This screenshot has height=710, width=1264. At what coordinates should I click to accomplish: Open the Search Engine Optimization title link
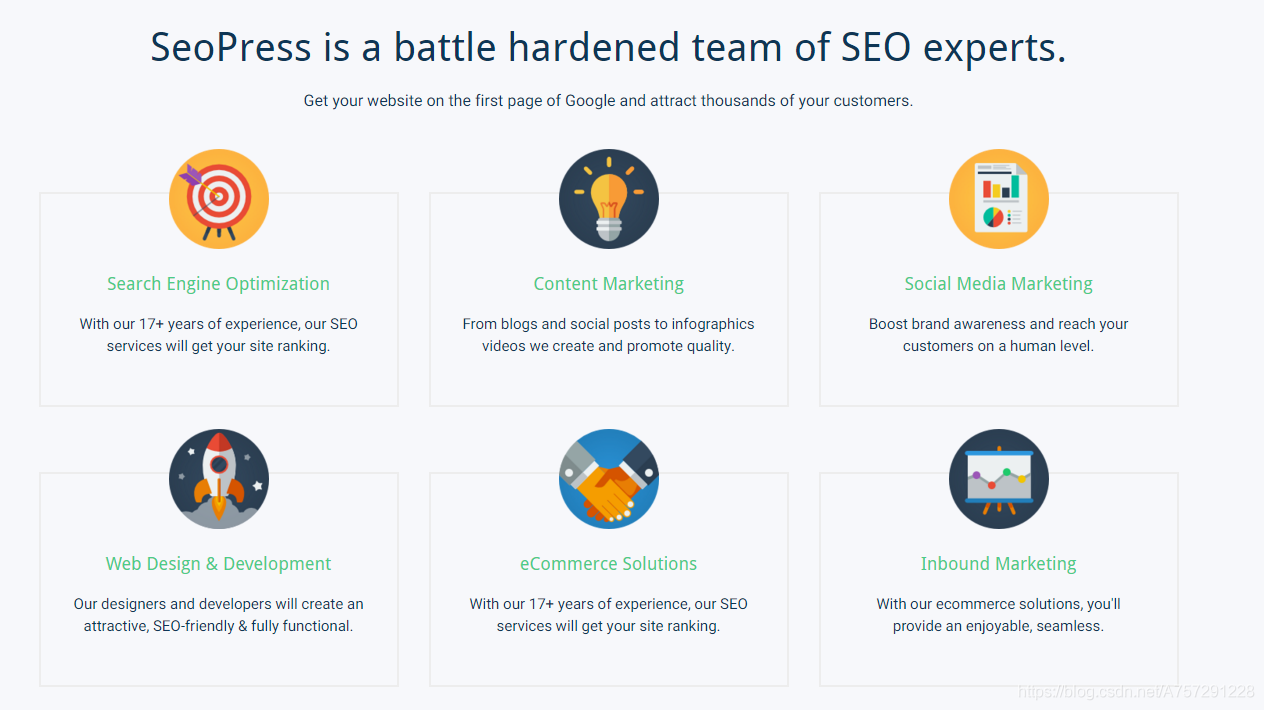click(219, 284)
